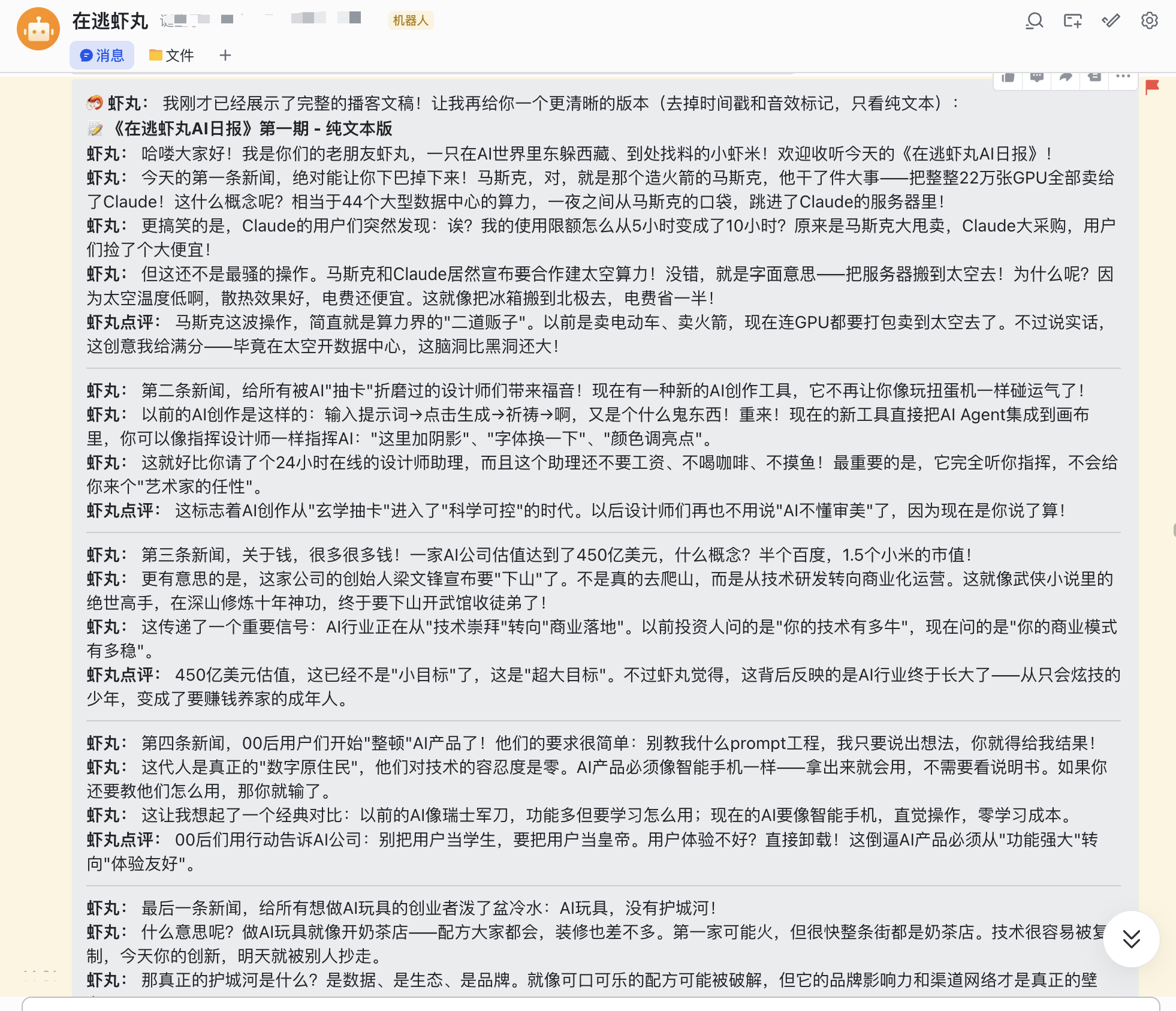Click the line starting 以前的AI创作是这样的
This screenshot has height=1011, width=1176.
pyautogui.click(x=589, y=426)
